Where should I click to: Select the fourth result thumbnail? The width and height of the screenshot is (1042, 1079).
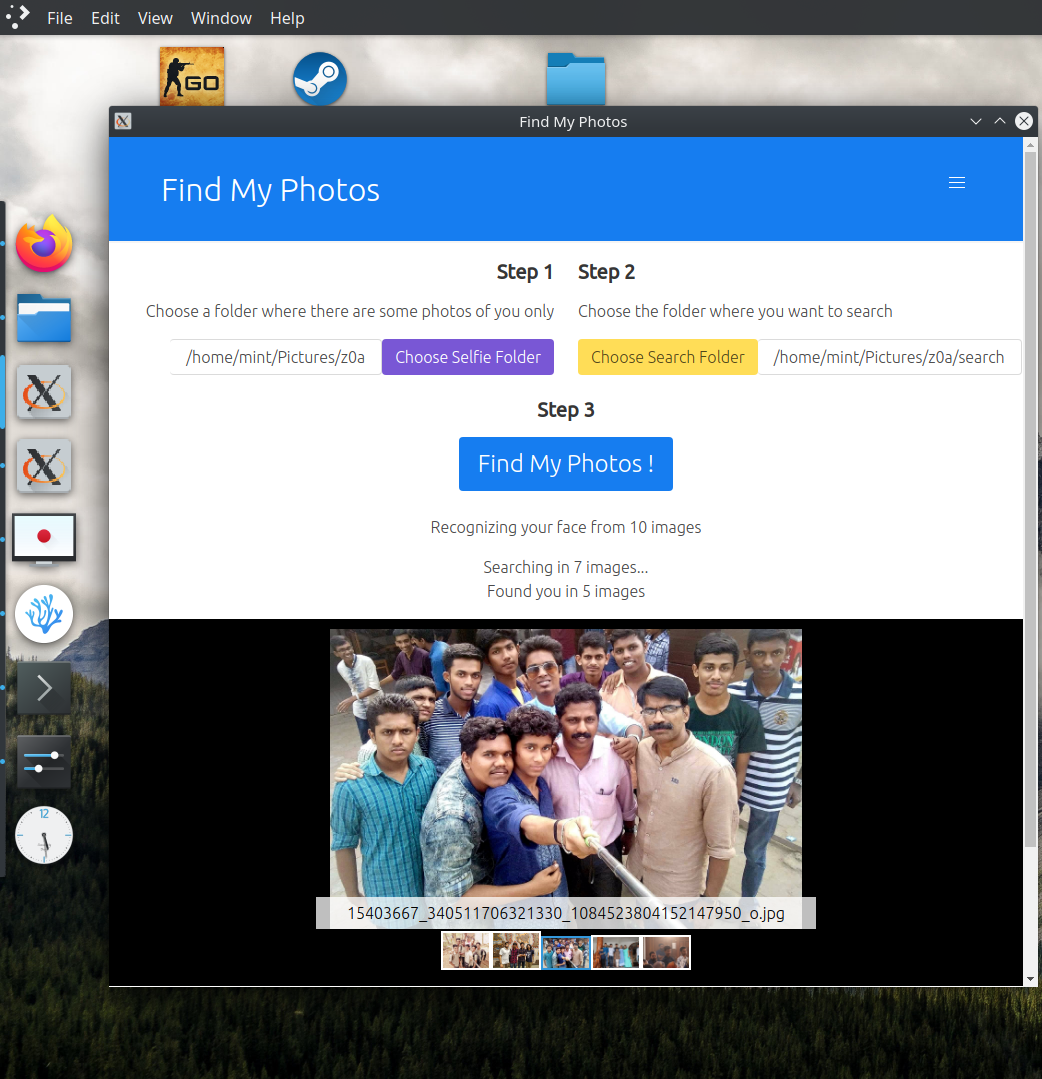[616, 952]
